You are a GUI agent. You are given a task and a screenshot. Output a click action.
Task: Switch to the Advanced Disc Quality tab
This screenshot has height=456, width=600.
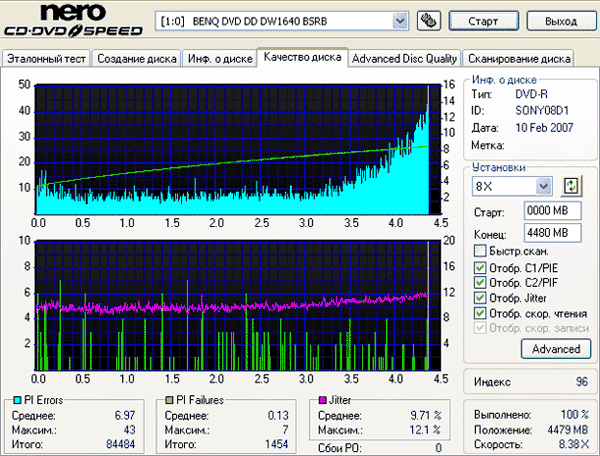point(404,58)
